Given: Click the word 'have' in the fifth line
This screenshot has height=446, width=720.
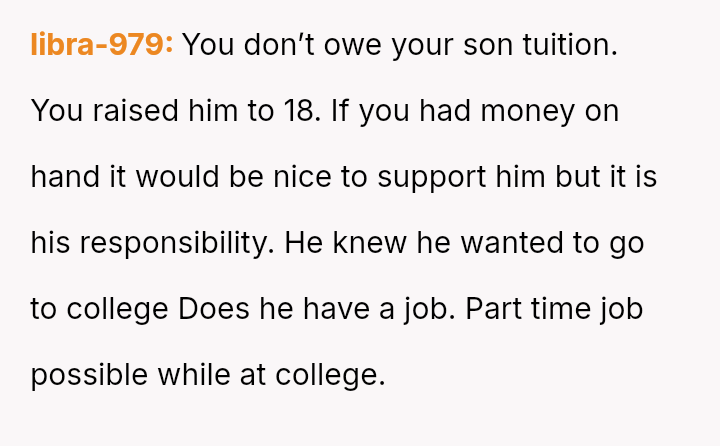Looking at the screenshot, I should (336, 309).
